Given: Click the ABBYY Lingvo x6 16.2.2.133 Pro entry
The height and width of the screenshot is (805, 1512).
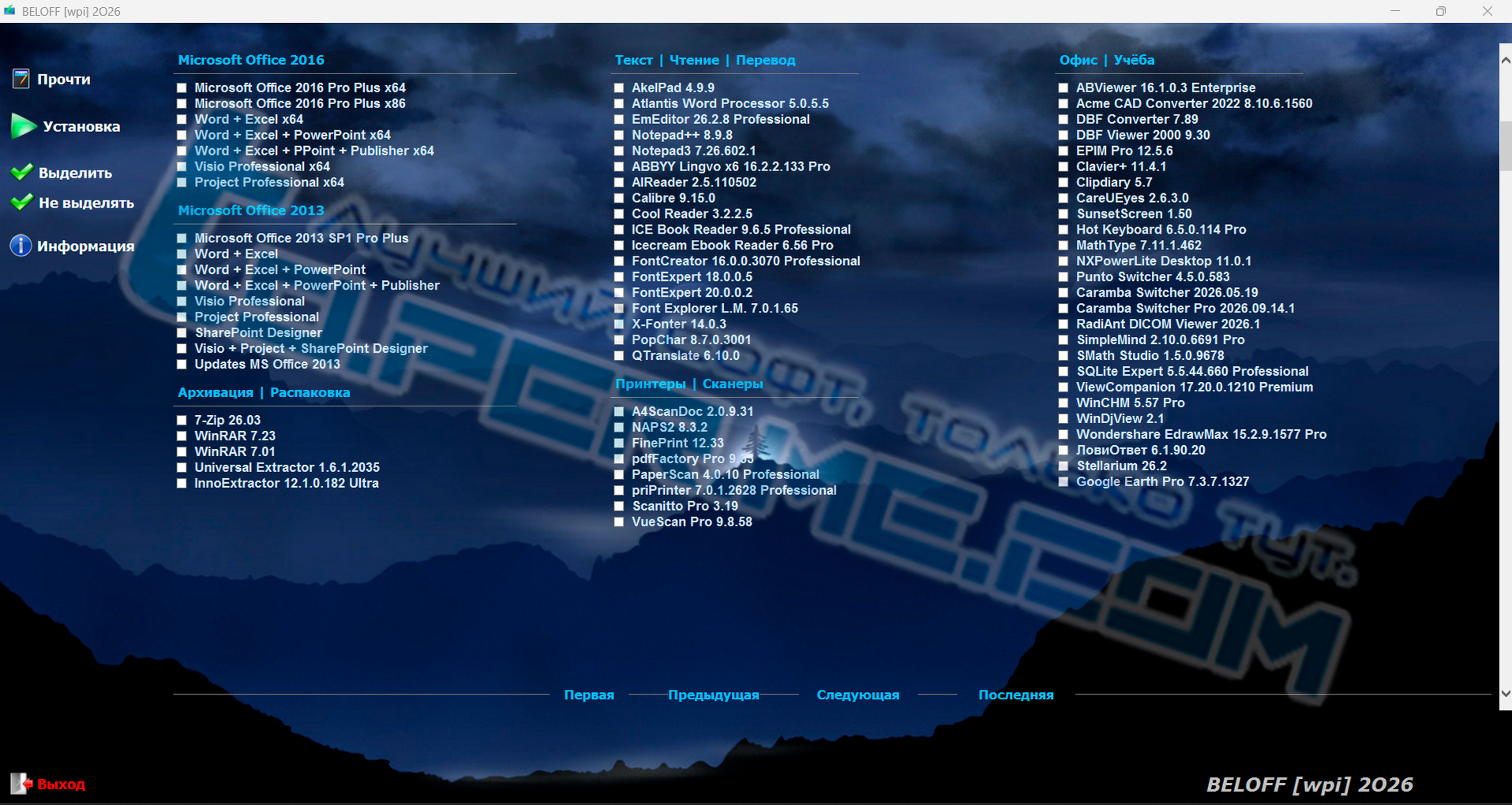Looking at the screenshot, I should [730, 167].
